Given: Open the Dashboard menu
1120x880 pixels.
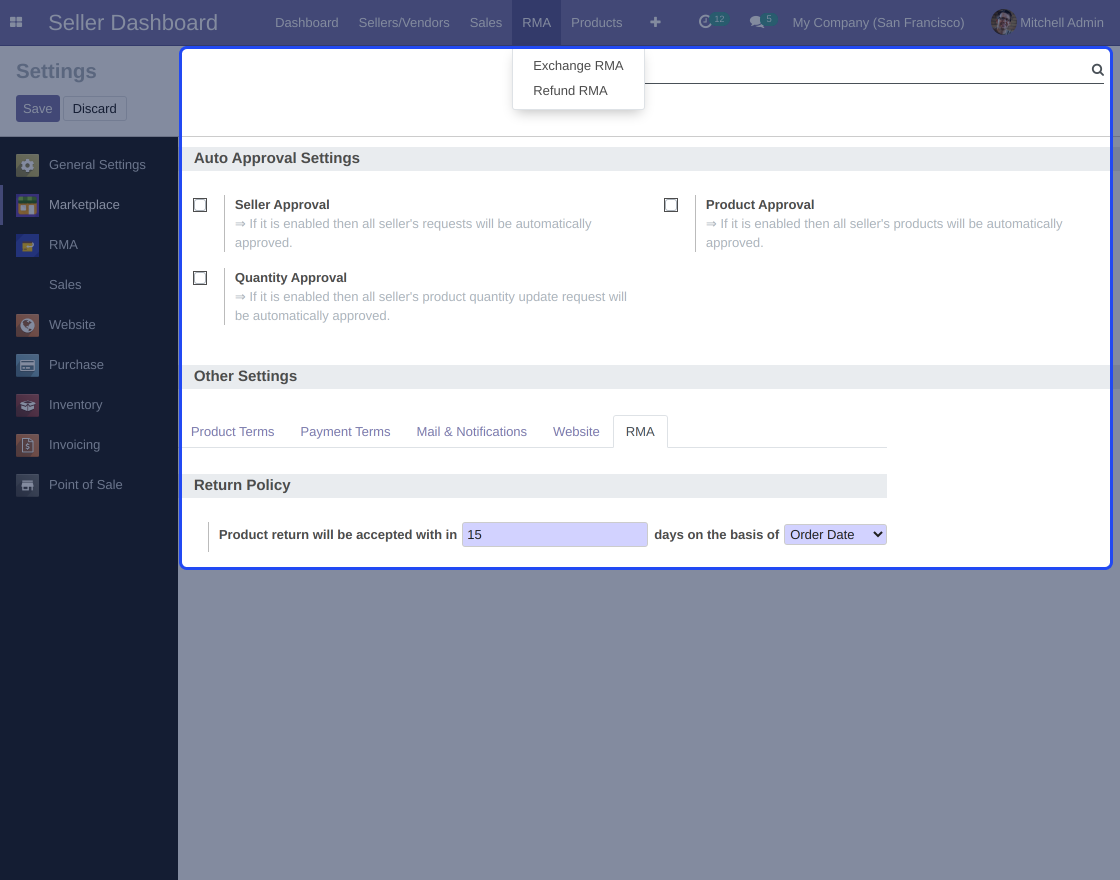Looking at the screenshot, I should tap(306, 22).
